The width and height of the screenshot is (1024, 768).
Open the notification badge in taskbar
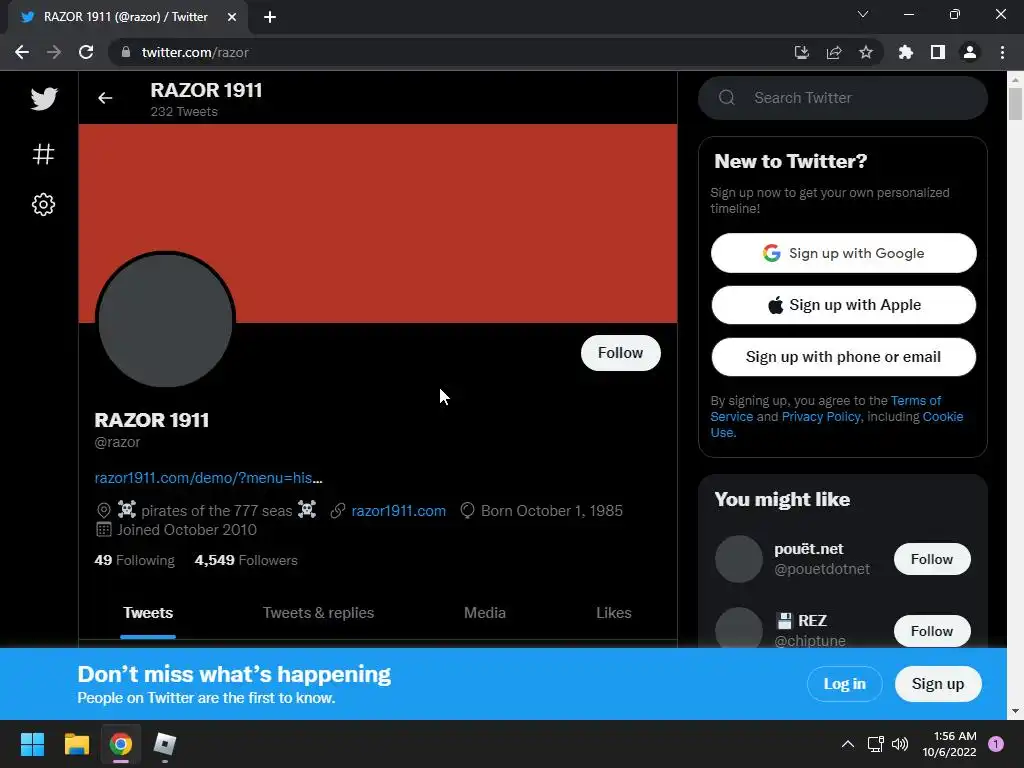pyautogui.click(x=996, y=744)
